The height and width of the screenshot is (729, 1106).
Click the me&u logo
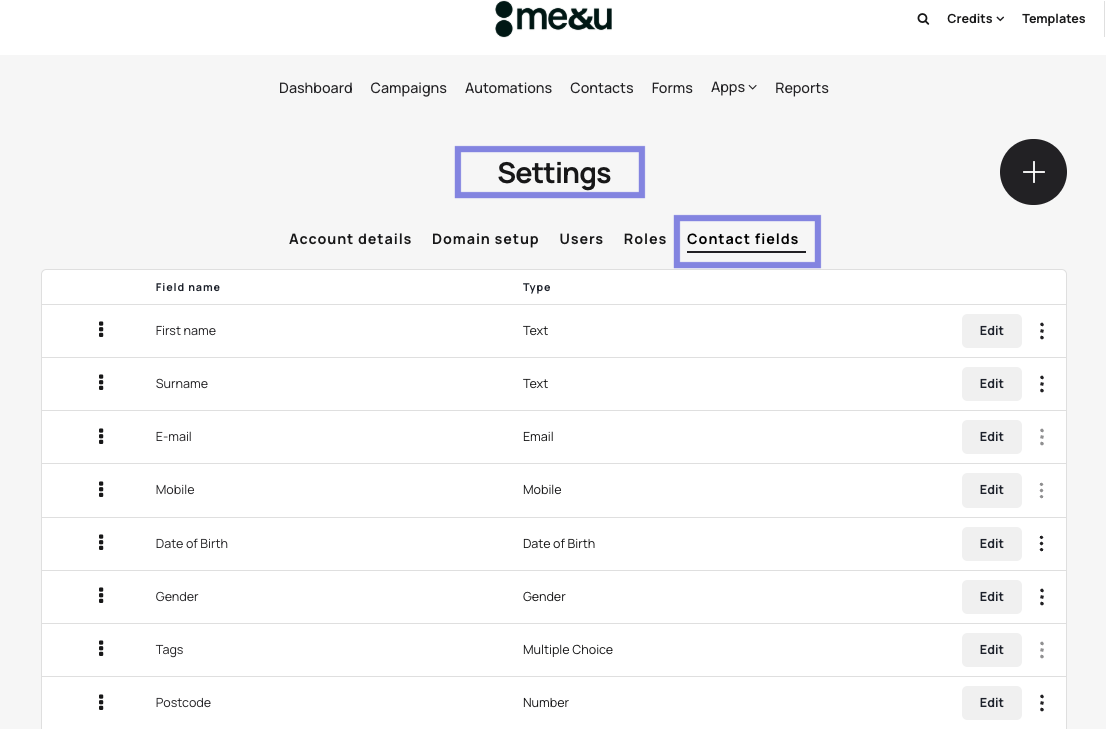(x=553, y=18)
